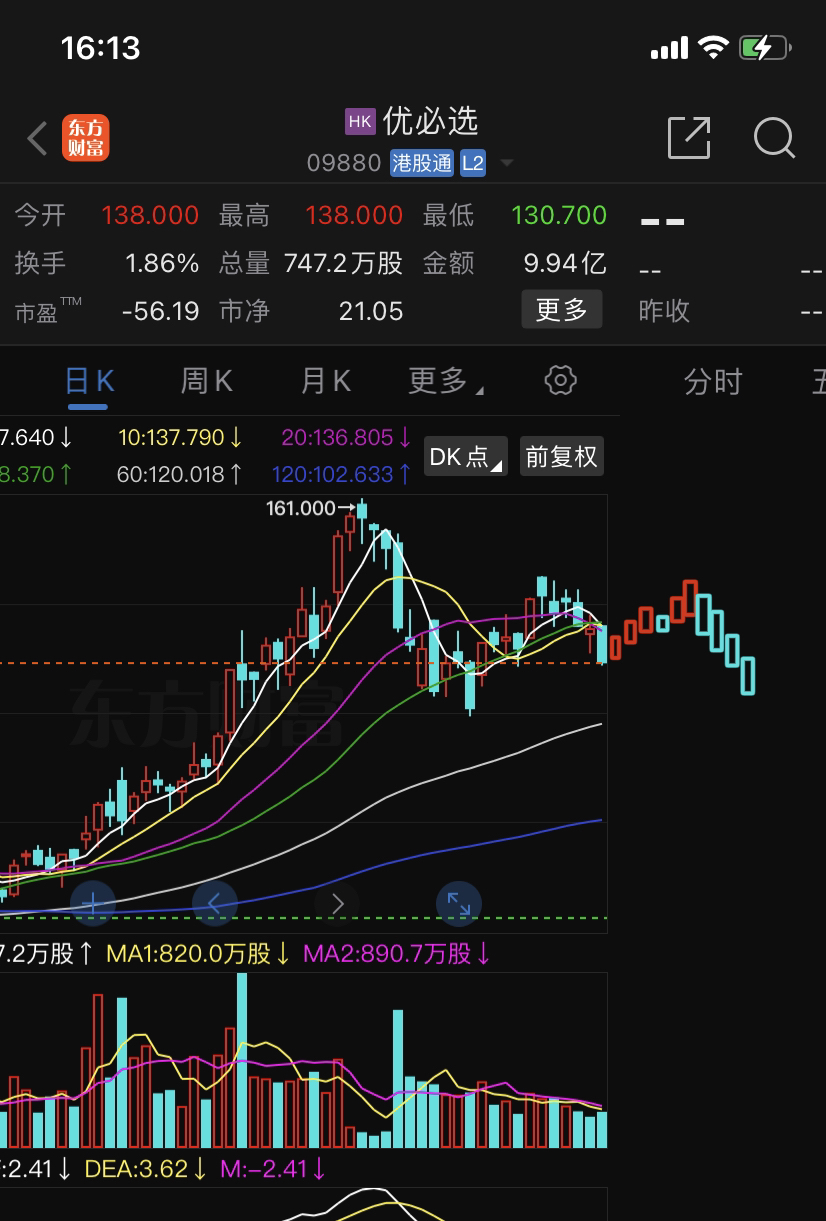
Task: Select the 日K tab
Action: tap(89, 381)
